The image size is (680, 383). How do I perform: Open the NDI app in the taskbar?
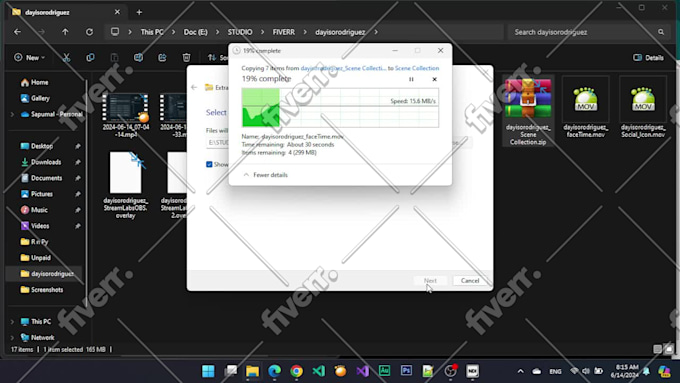click(472, 371)
